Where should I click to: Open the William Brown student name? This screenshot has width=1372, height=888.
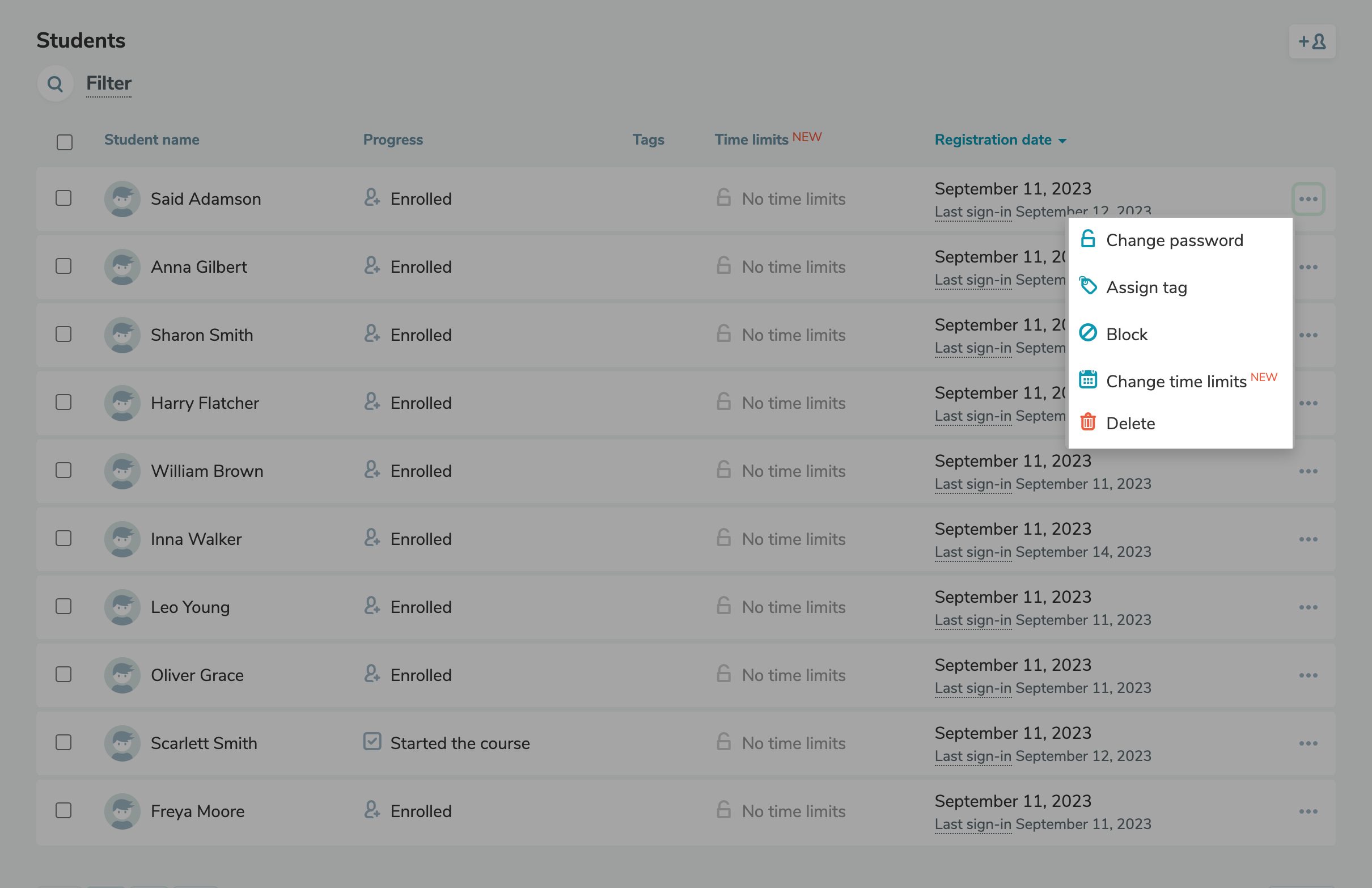pos(207,471)
